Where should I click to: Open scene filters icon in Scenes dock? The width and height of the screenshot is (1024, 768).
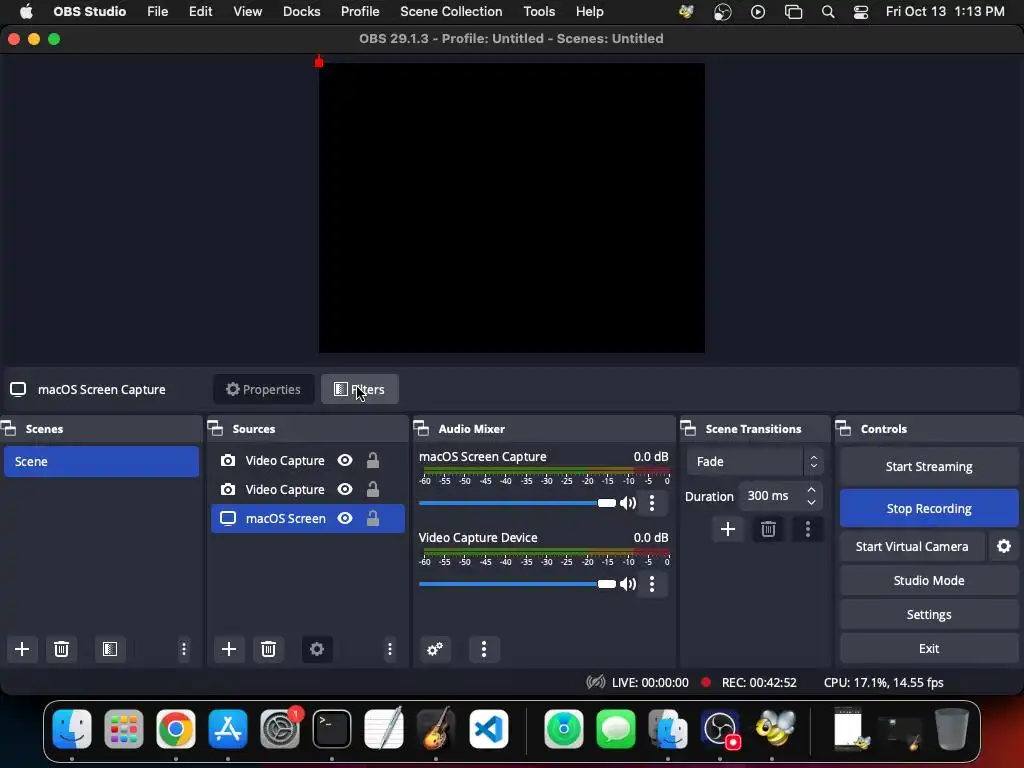coord(110,648)
